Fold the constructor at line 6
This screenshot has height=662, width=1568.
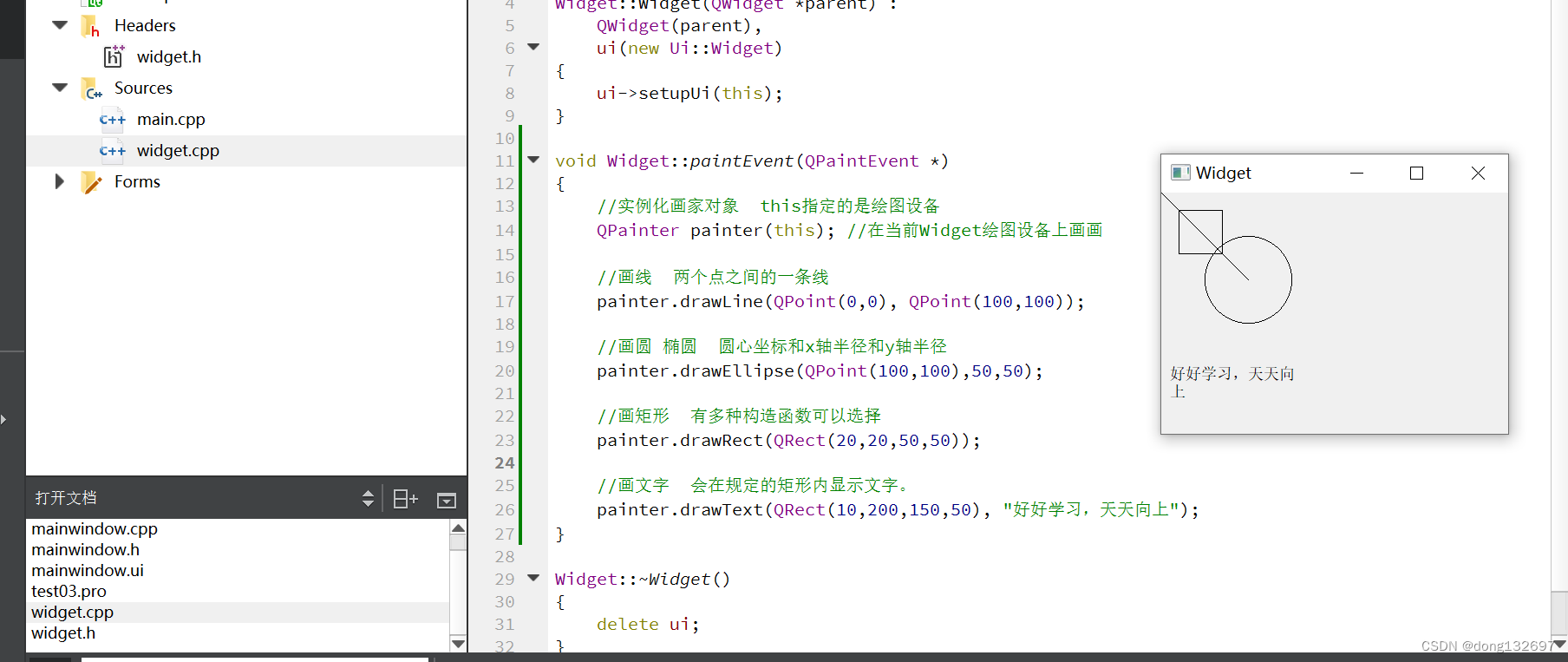point(533,47)
